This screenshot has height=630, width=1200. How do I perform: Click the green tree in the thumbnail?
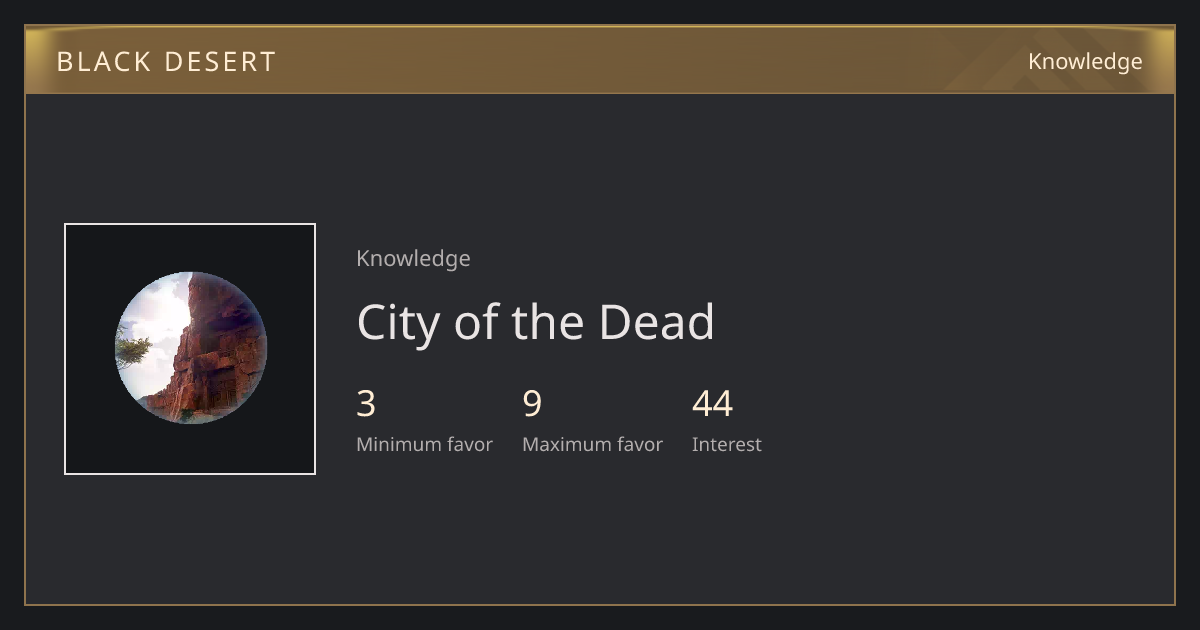point(133,350)
